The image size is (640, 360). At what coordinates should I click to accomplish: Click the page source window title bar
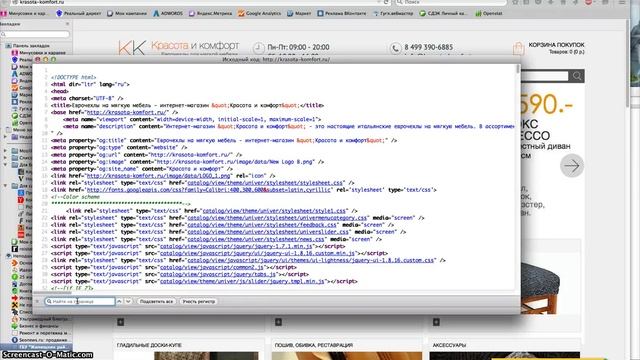(276, 60)
